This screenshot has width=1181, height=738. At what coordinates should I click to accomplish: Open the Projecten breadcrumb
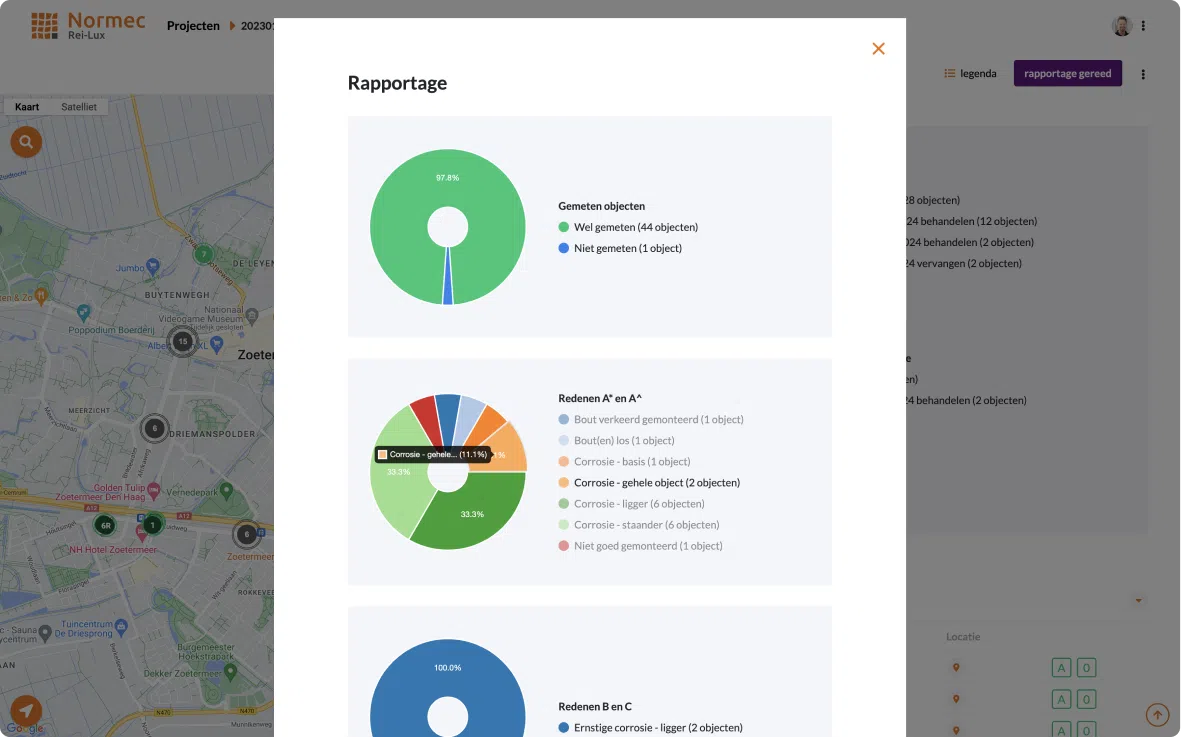(193, 26)
